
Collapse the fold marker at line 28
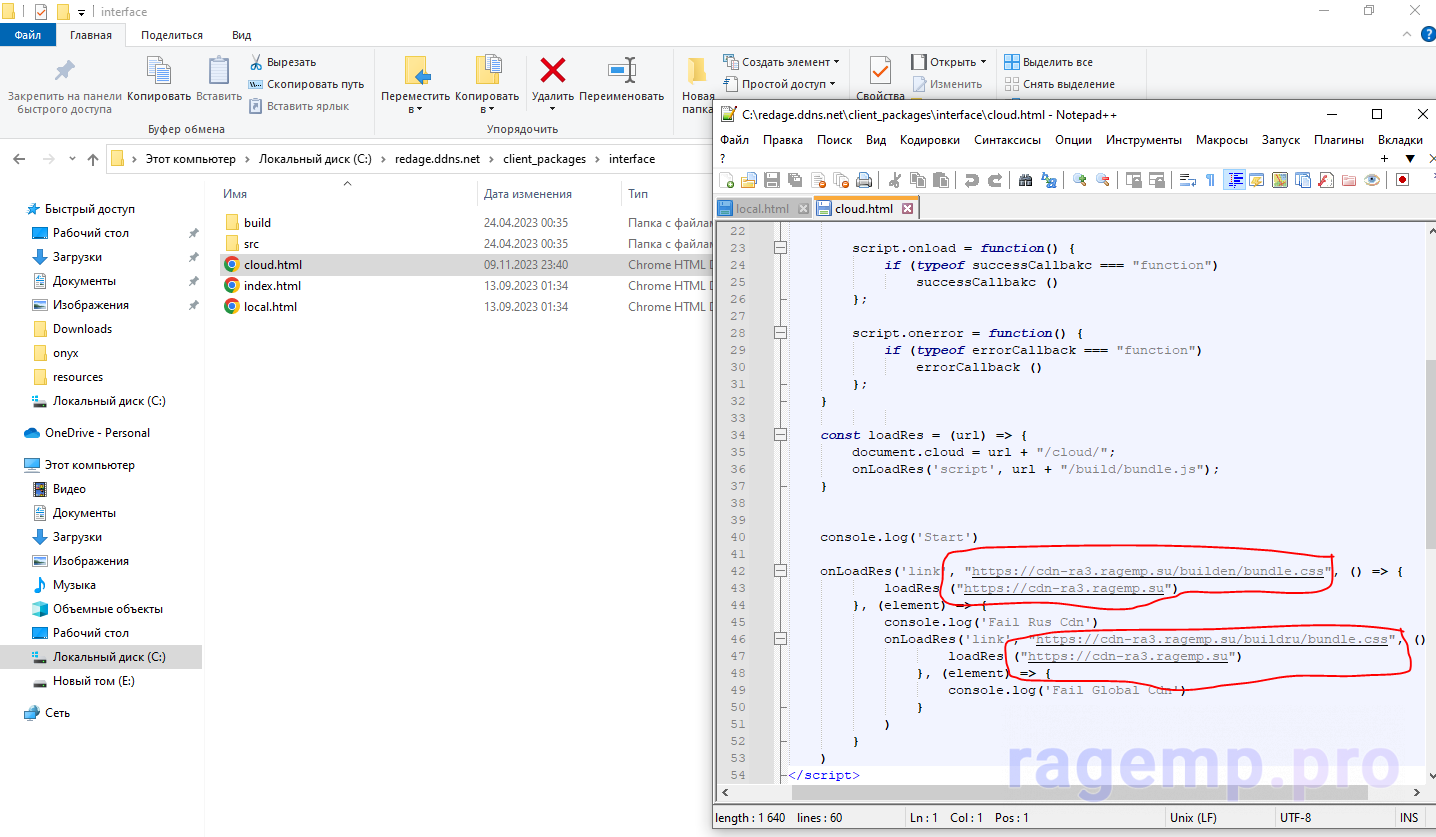tap(780, 332)
